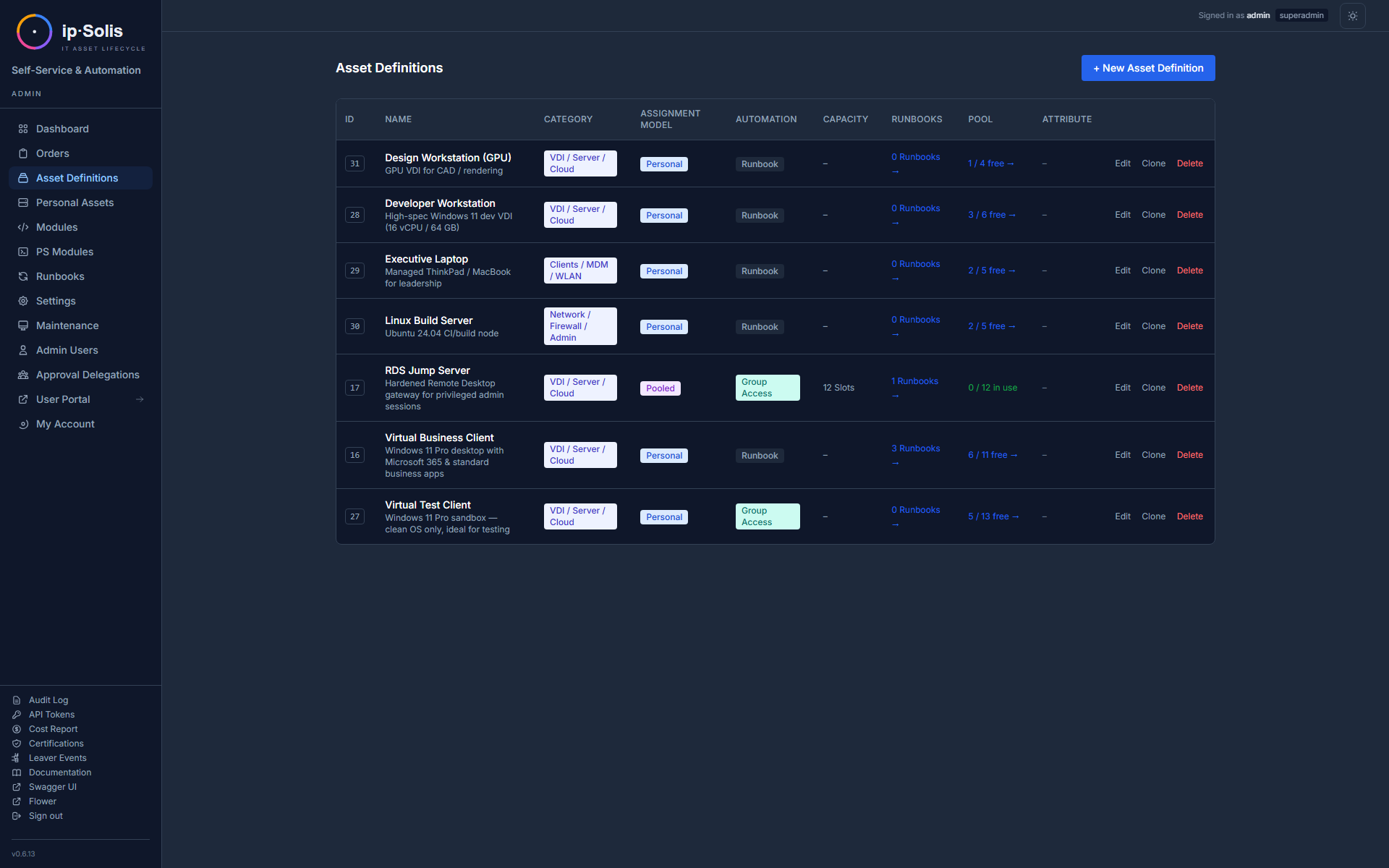The image size is (1389, 868).
Task: Edit the Design Workstation (GPU) definition
Action: 1122,163
